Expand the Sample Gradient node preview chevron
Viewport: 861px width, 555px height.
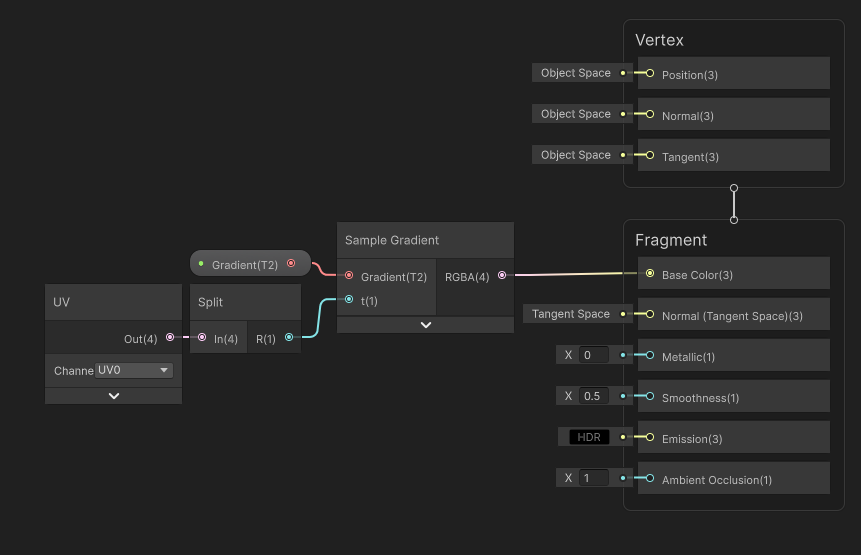coord(425,324)
